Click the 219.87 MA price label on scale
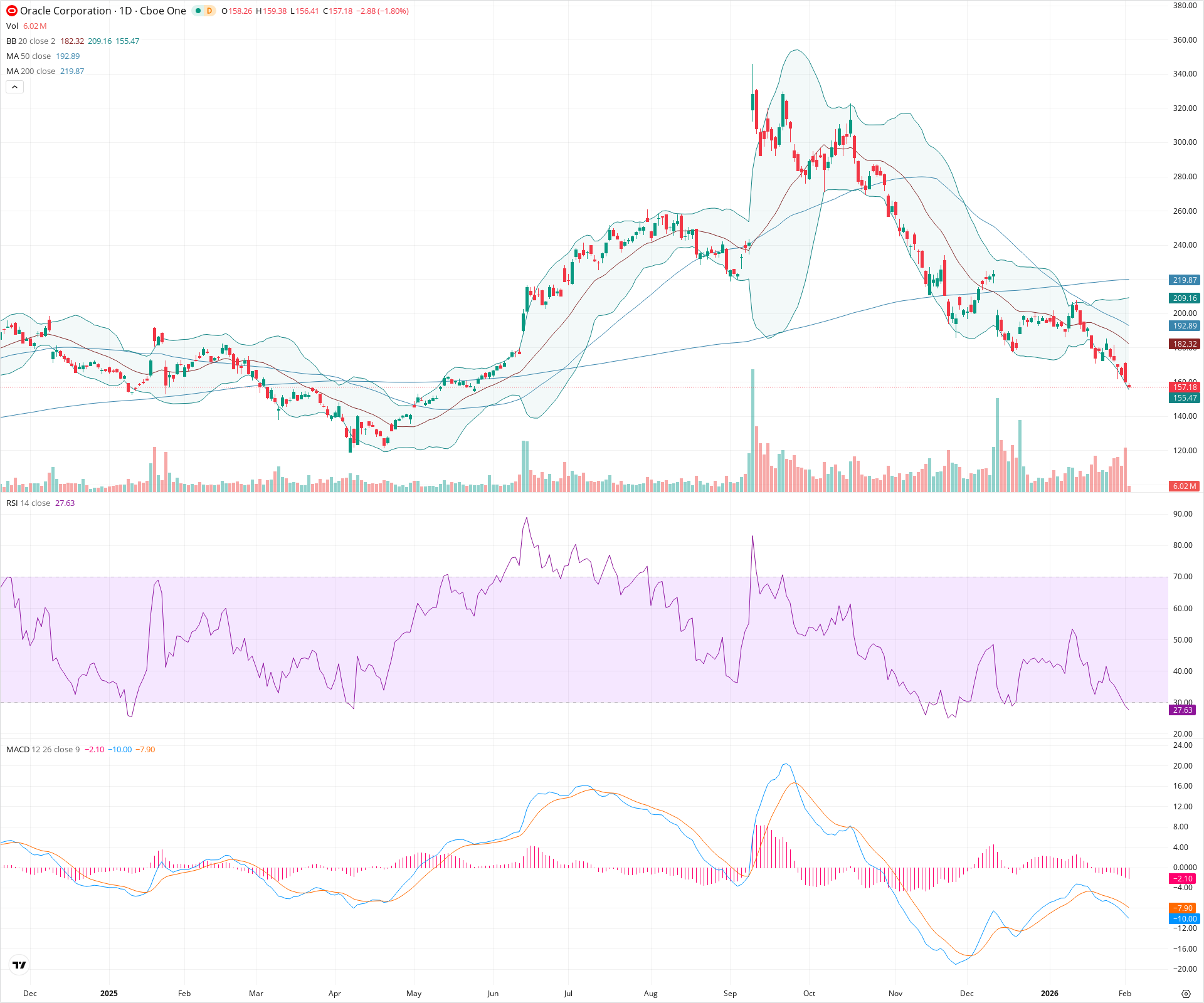Viewport: 1204px width, 1003px height. click(x=1183, y=280)
